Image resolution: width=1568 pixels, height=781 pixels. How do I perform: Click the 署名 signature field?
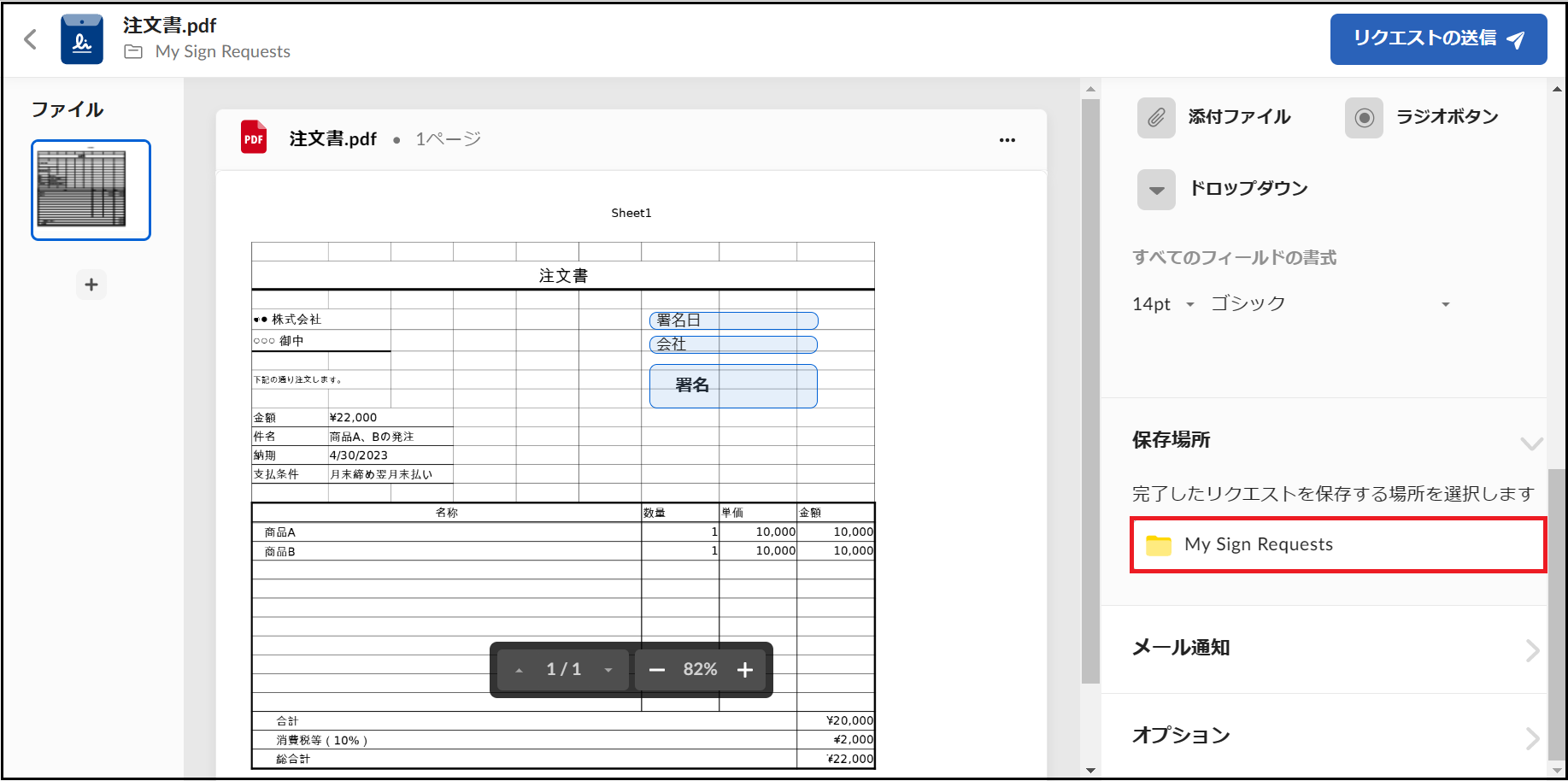733,386
